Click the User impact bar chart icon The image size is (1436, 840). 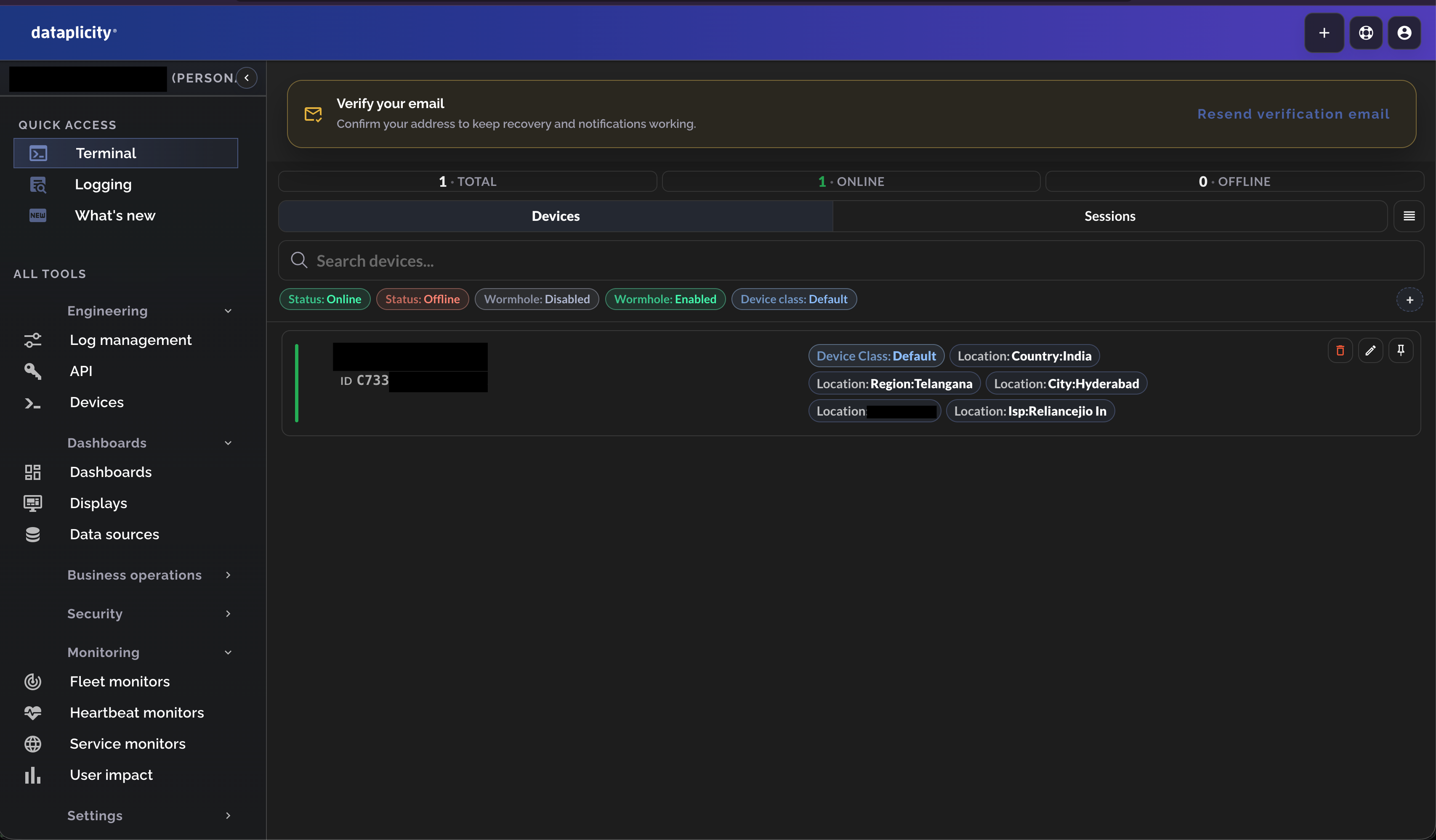(32, 775)
